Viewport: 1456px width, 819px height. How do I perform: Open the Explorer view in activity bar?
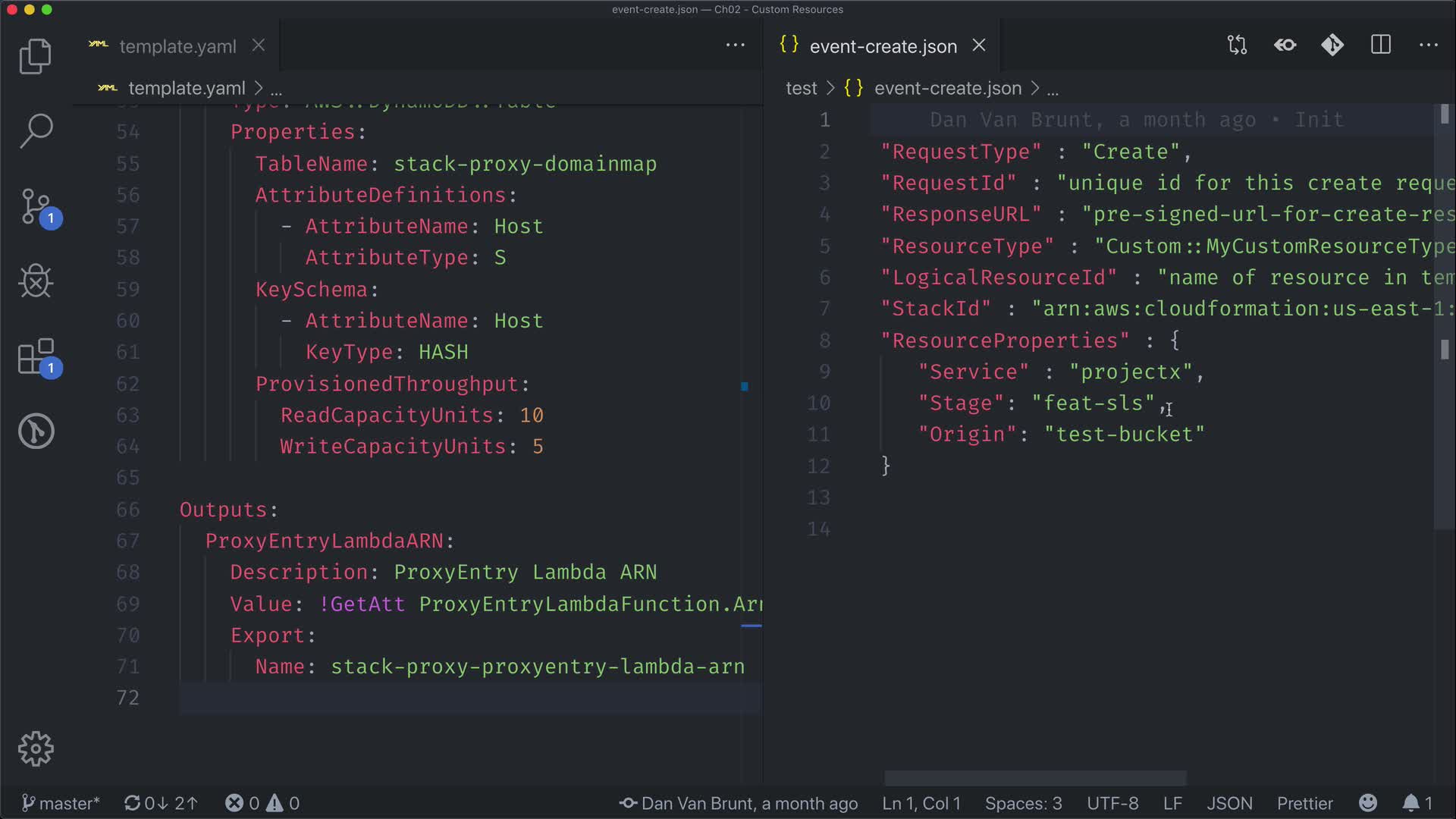35,56
